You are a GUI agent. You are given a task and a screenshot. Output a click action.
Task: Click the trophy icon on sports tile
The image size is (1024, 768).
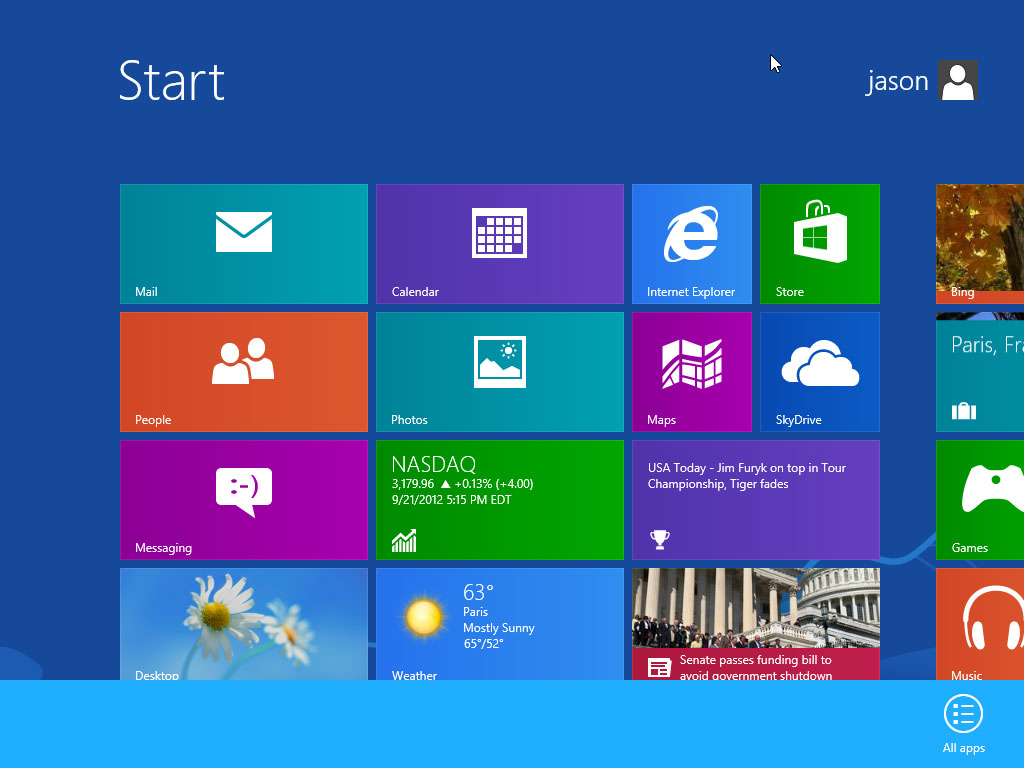coord(660,539)
